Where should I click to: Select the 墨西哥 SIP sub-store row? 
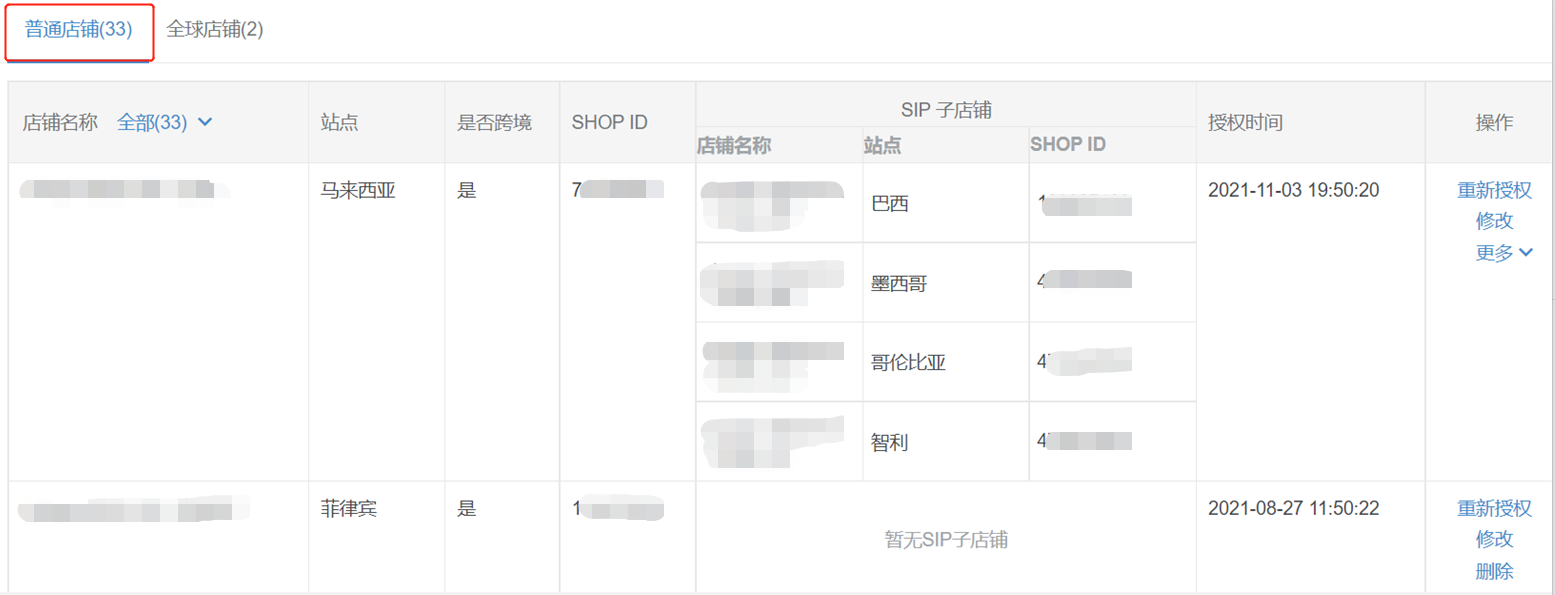coord(899,283)
